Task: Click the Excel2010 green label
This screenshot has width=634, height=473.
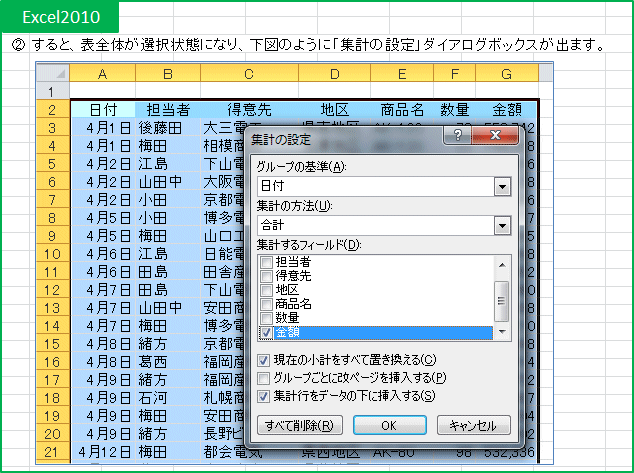Action: coord(60,17)
